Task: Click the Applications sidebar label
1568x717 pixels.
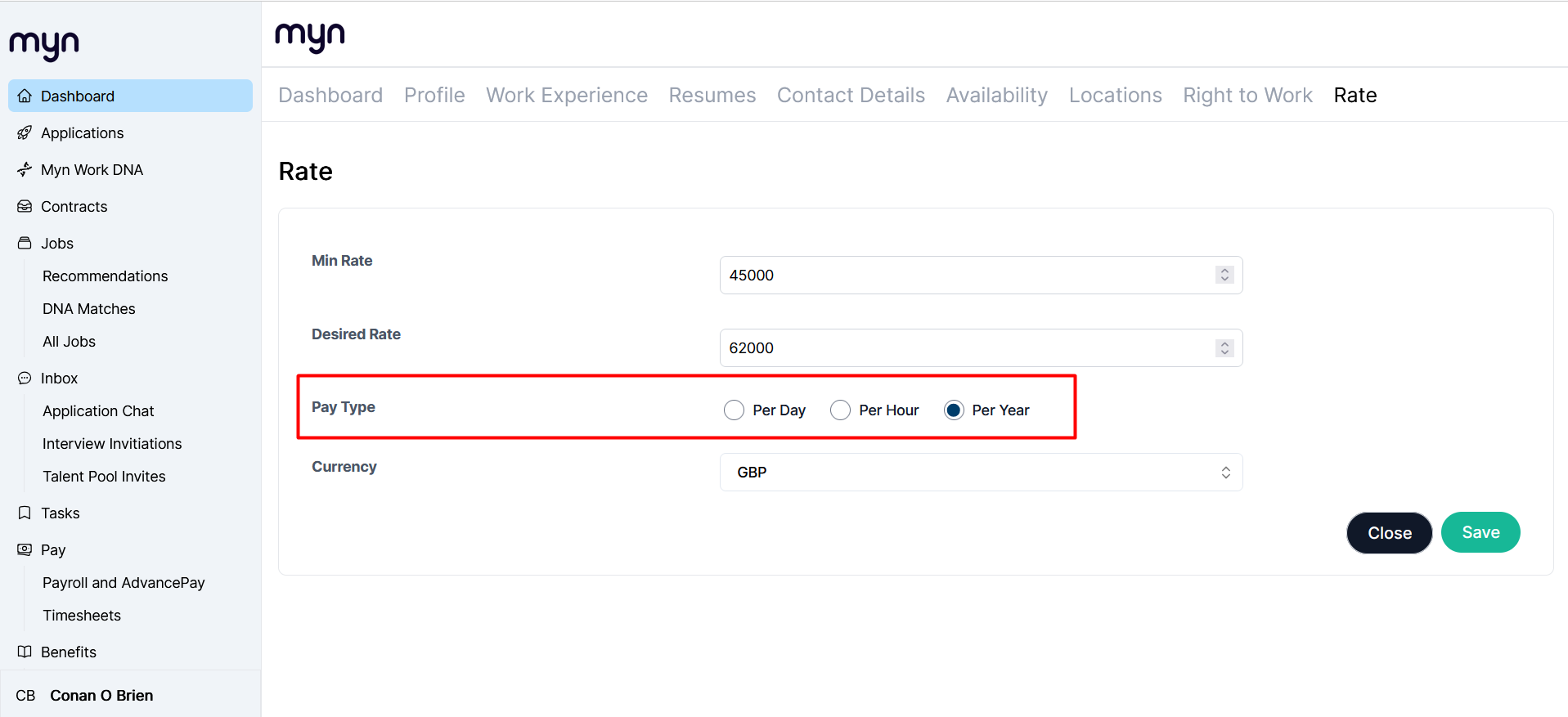Action: pyautogui.click(x=83, y=132)
